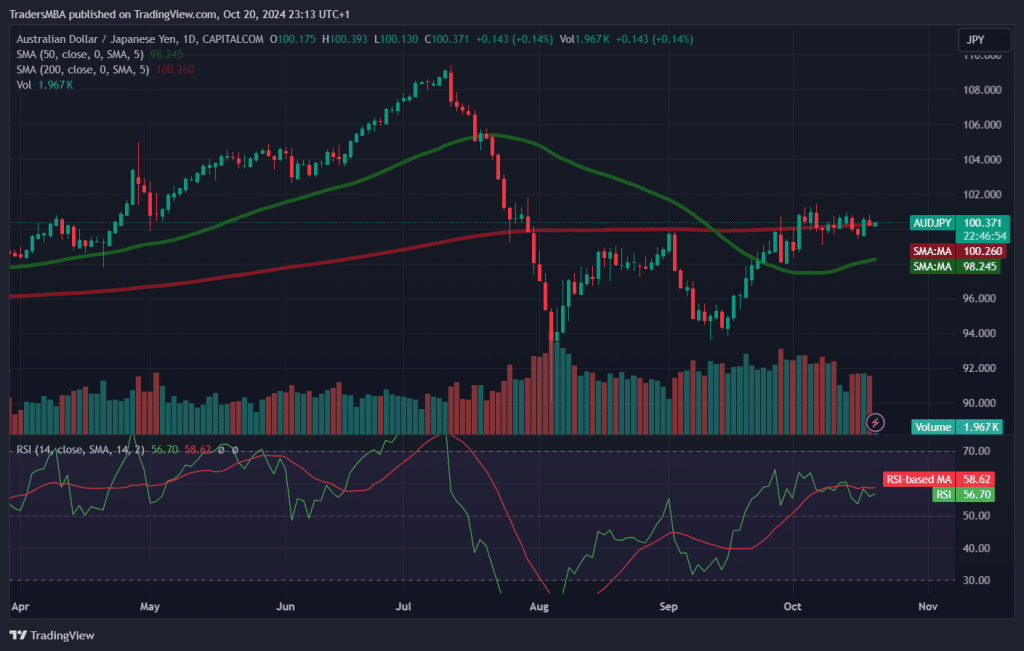Click the Oct marker on time axis

click(x=793, y=606)
